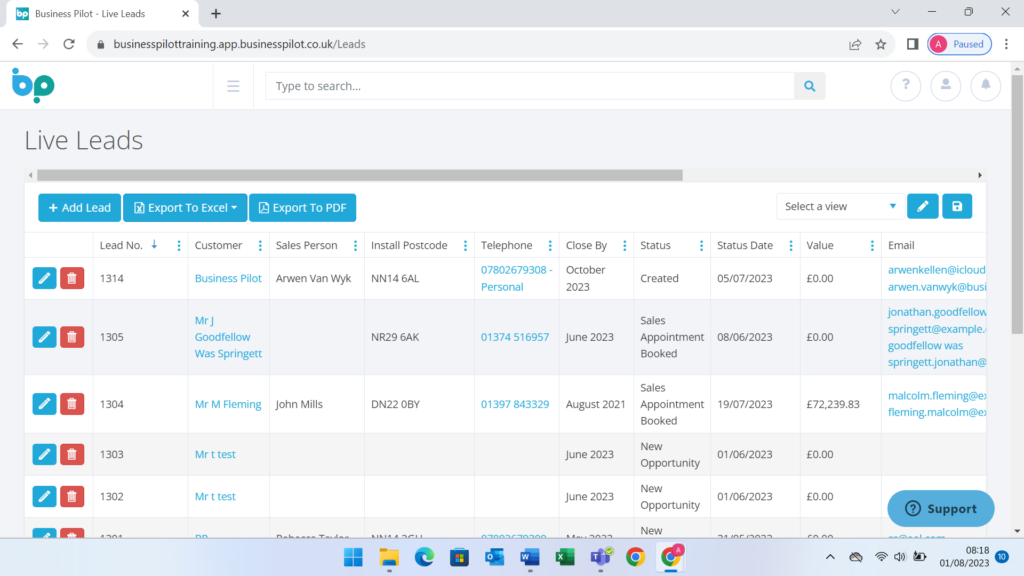1024x576 pixels.
Task: Open Customer column options menu
Action: click(x=260, y=246)
